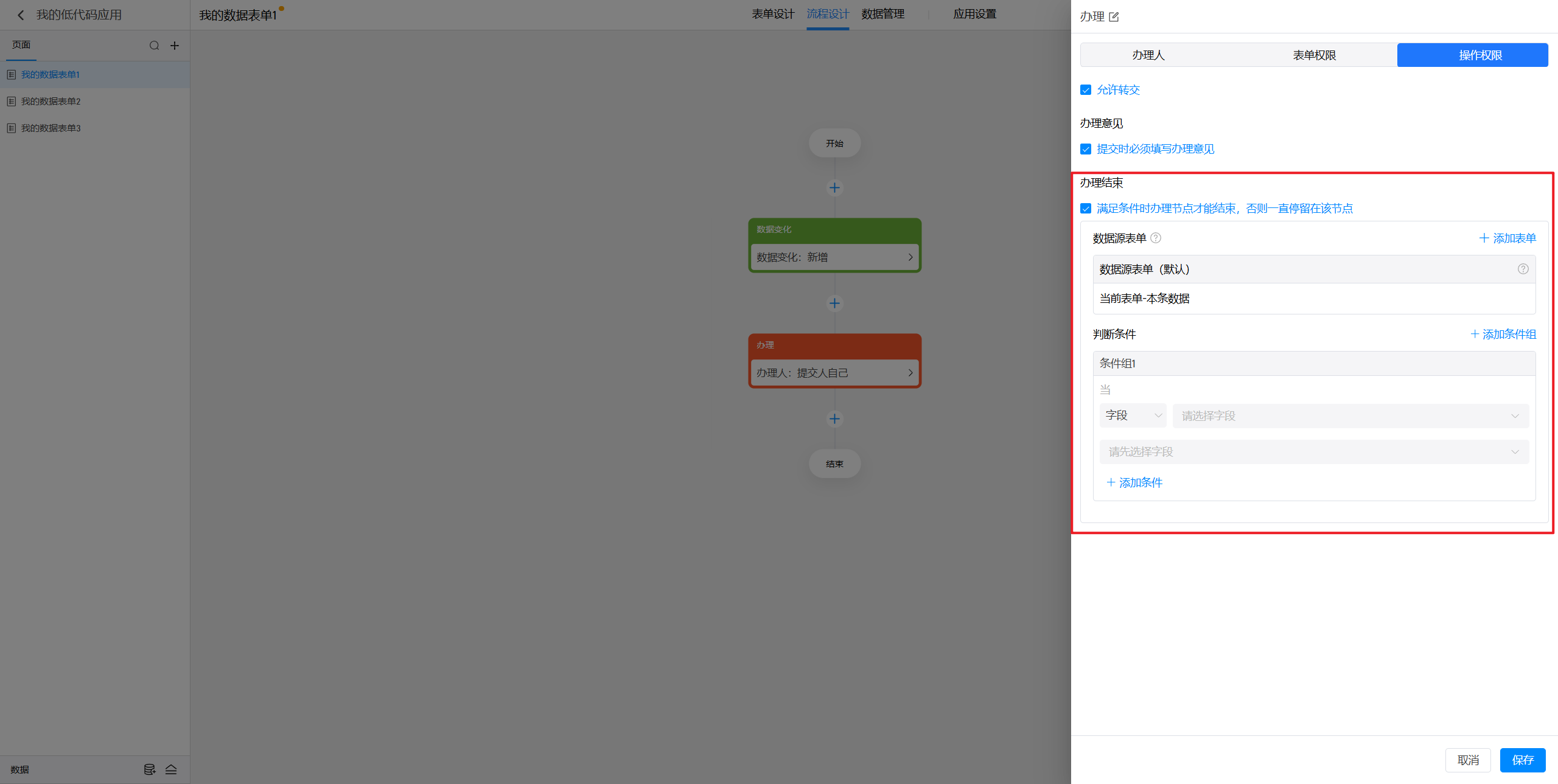Select 我的数据表单2 in page list
The image size is (1558, 784).
(x=51, y=102)
